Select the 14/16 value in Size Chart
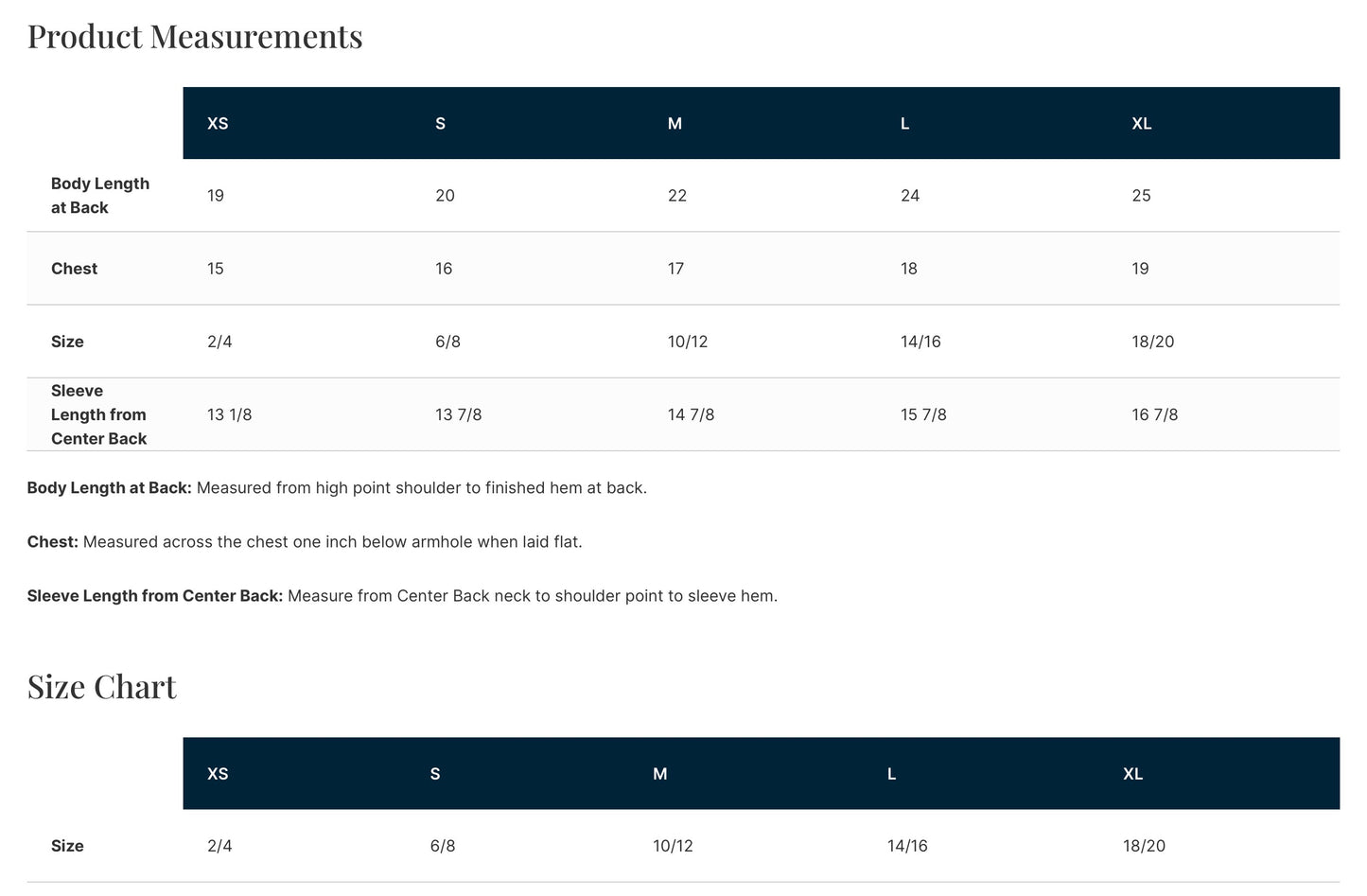The height and width of the screenshot is (896, 1367). pos(907,846)
